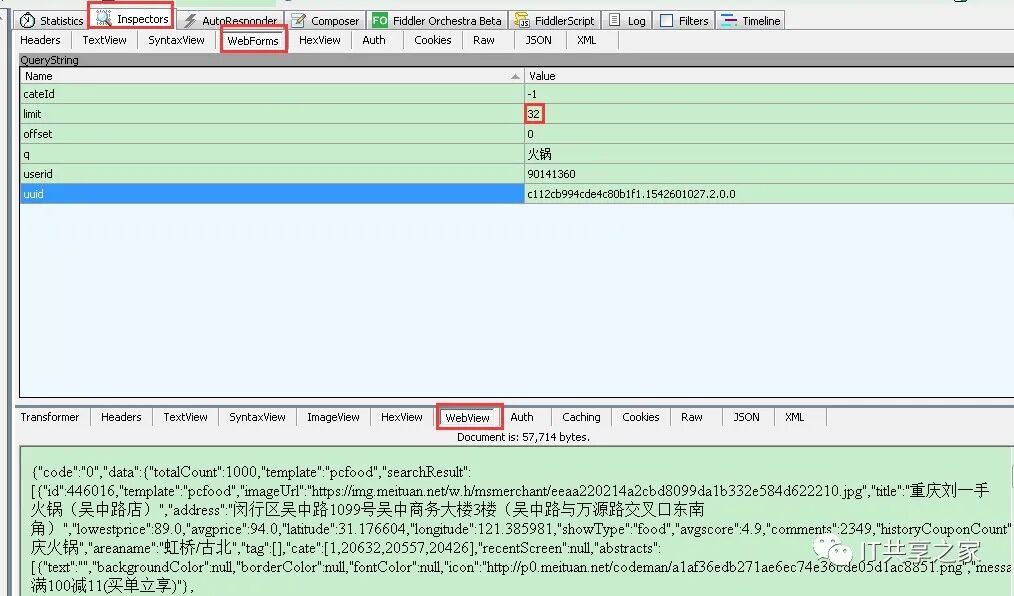The image size is (1014, 596).
Task: Open response JSON tab
Action: pyautogui.click(x=746, y=417)
